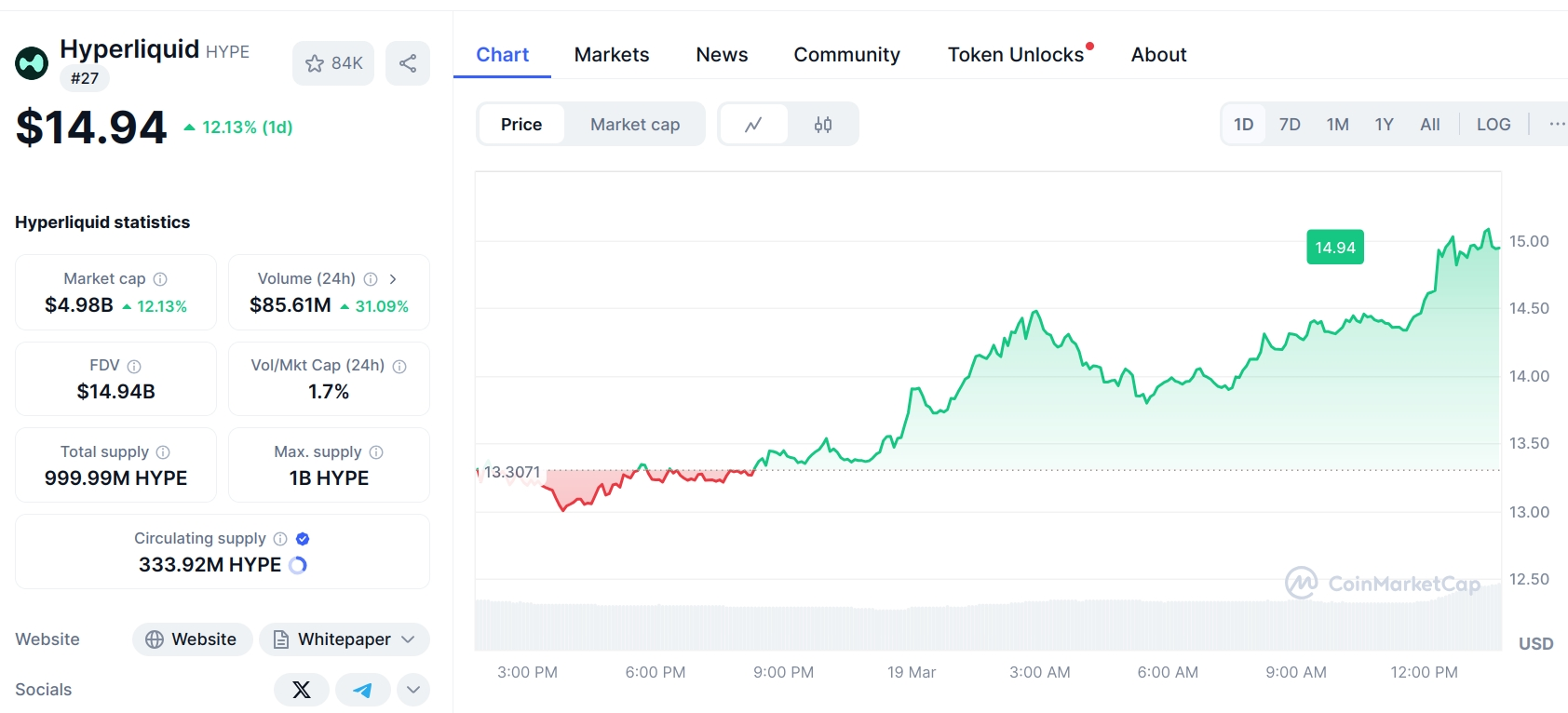Screen dimensions: 1568x713
Task: Click the 333.92M HYPE circulating supply value
Action: point(210,565)
